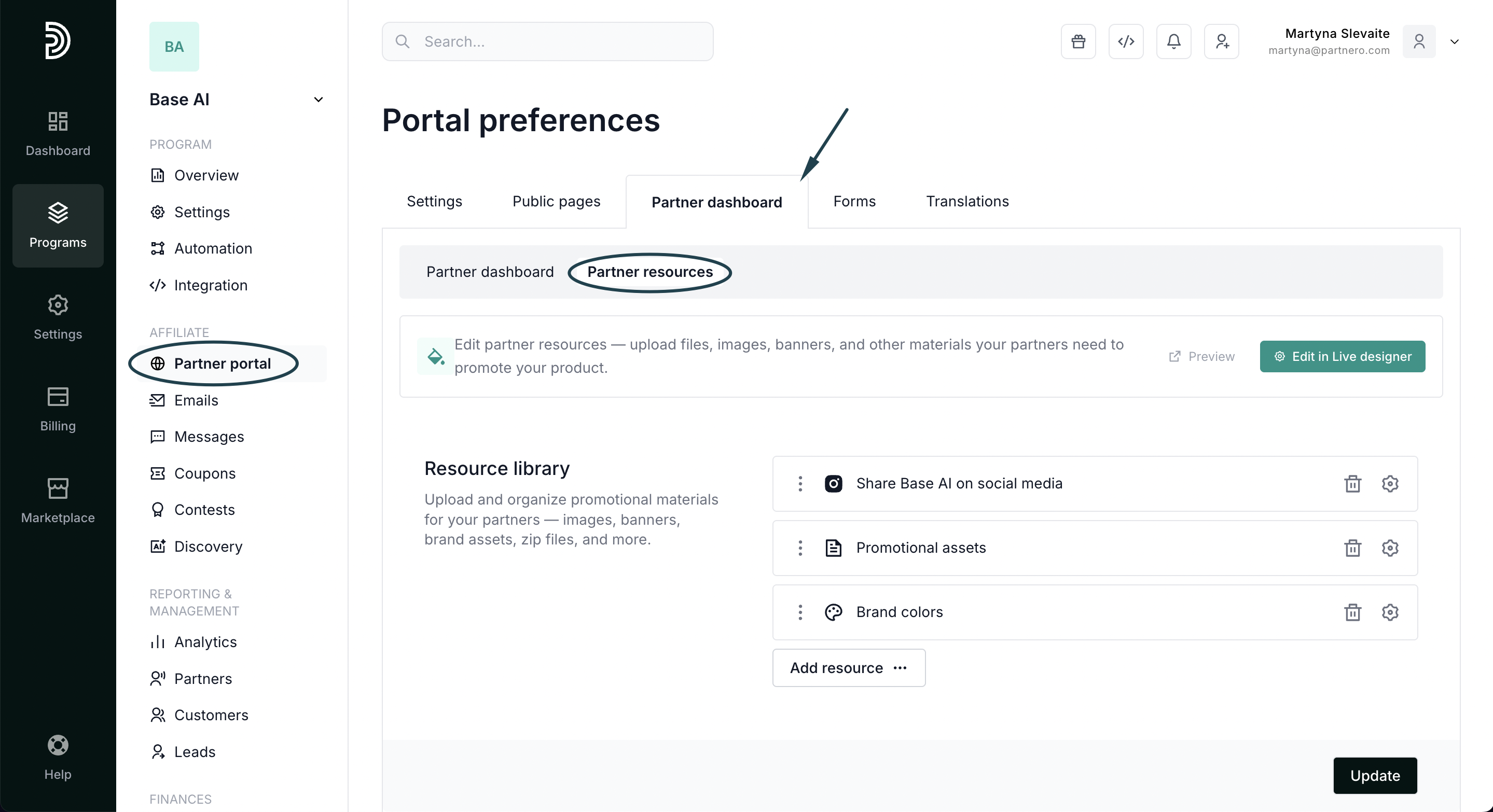Image resolution: width=1493 pixels, height=812 pixels.
Task: Click the code embed icon in header
Action: [x=1126, y=41]
